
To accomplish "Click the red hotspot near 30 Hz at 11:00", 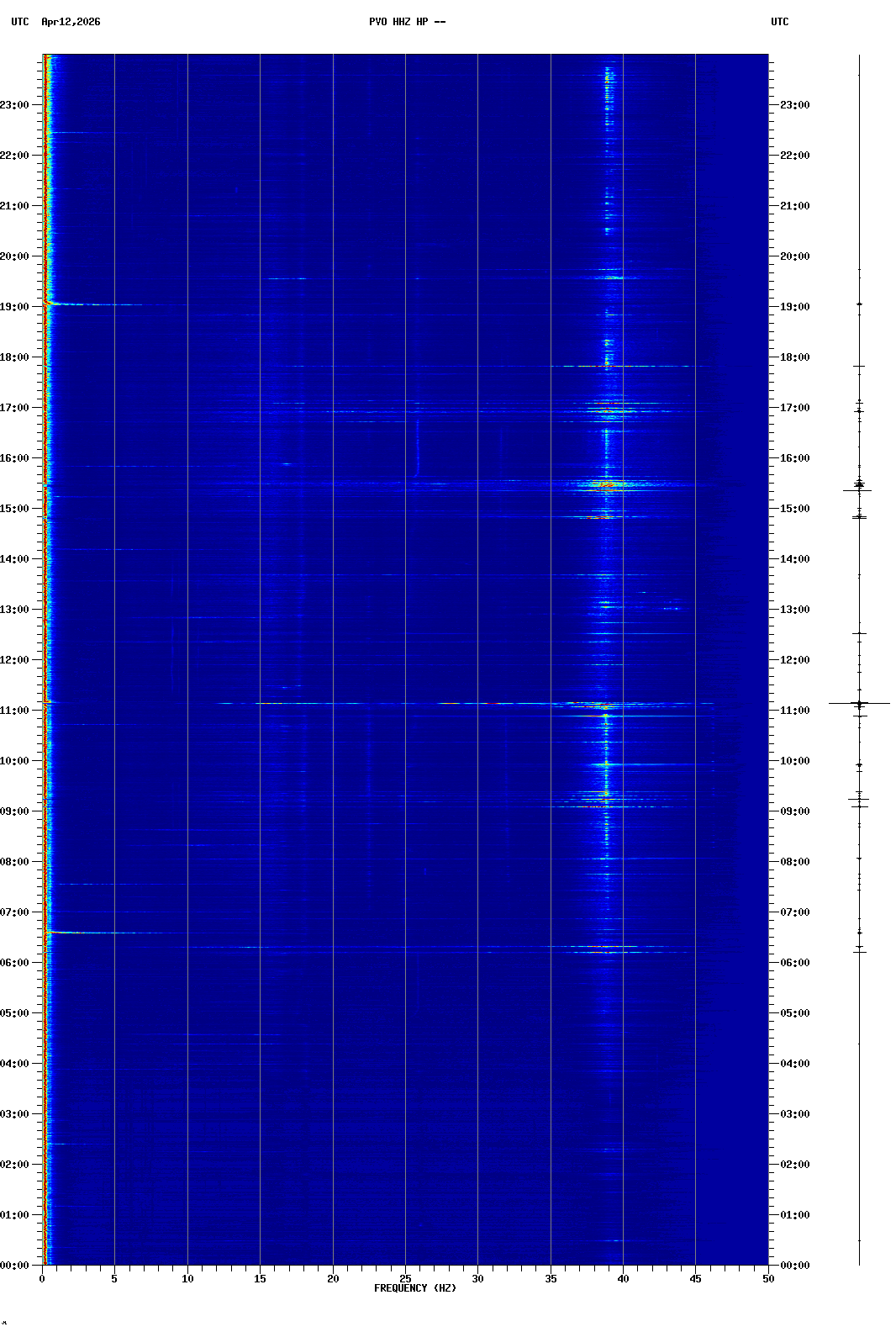I will tap(492, 703).
